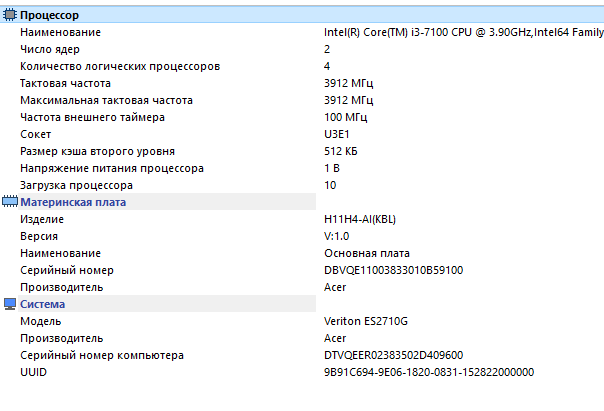The width and height of the screenshot is (604, 411).
Task: Click Серийный номер компьютера label
Action: [102, 355]
